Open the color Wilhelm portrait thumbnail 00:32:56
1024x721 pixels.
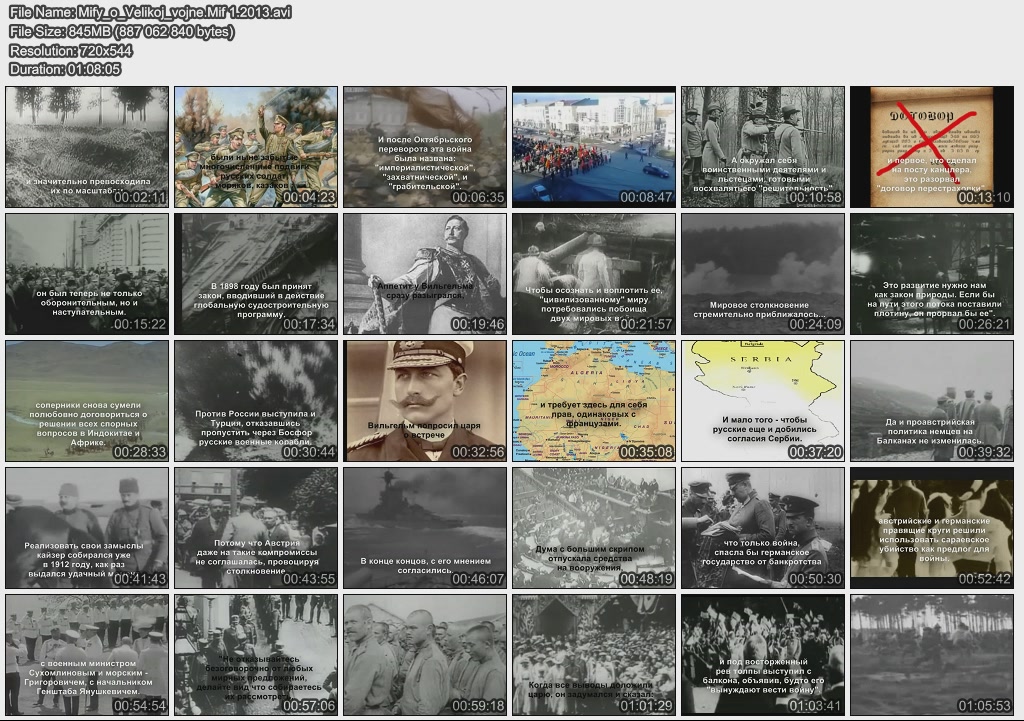[x=425, y=401]
